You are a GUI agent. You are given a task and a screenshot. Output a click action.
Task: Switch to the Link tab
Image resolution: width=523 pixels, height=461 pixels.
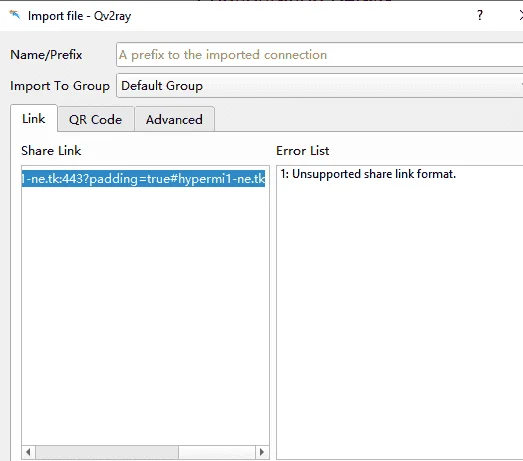tap(34, 119)
